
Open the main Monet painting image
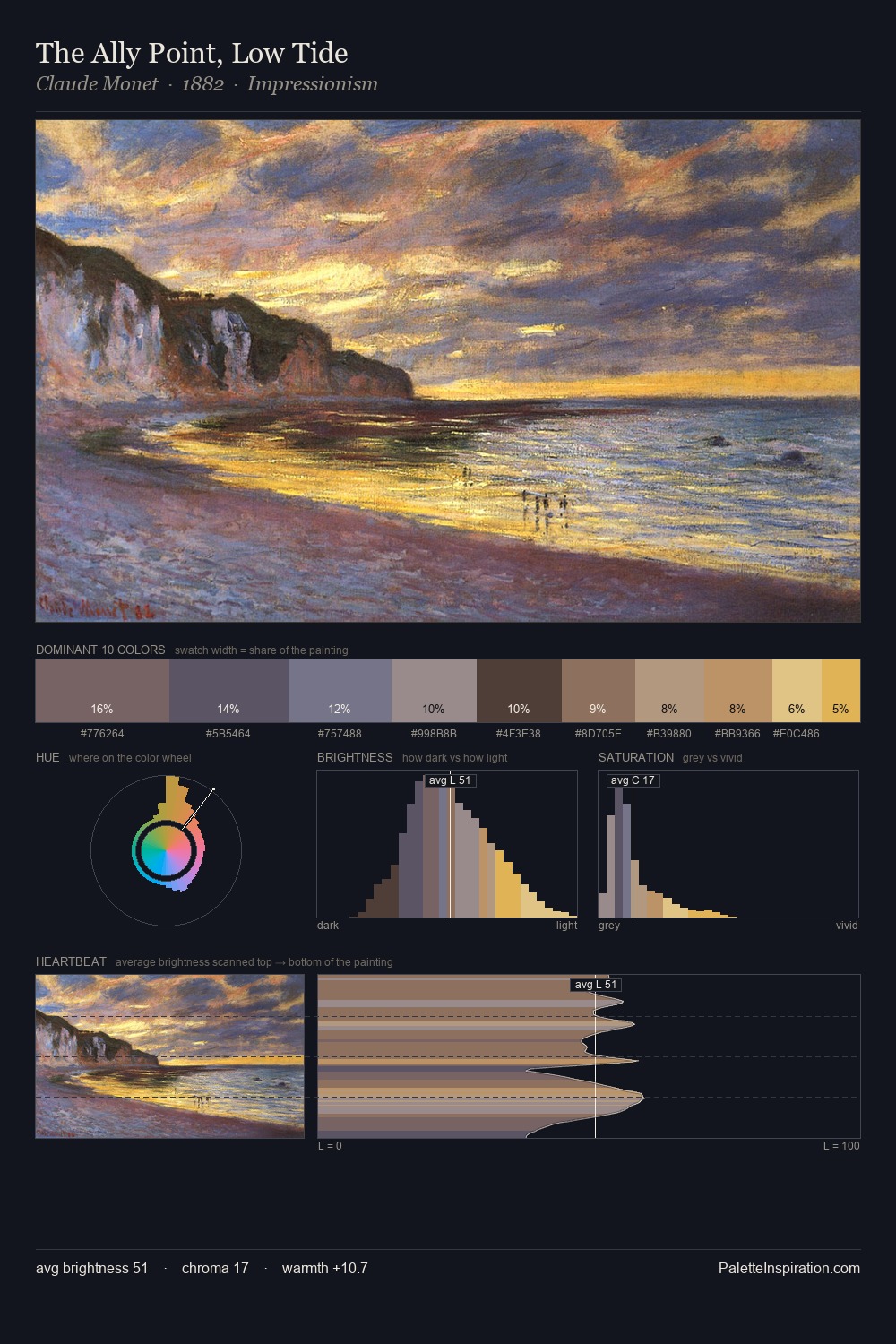point(448,371)
